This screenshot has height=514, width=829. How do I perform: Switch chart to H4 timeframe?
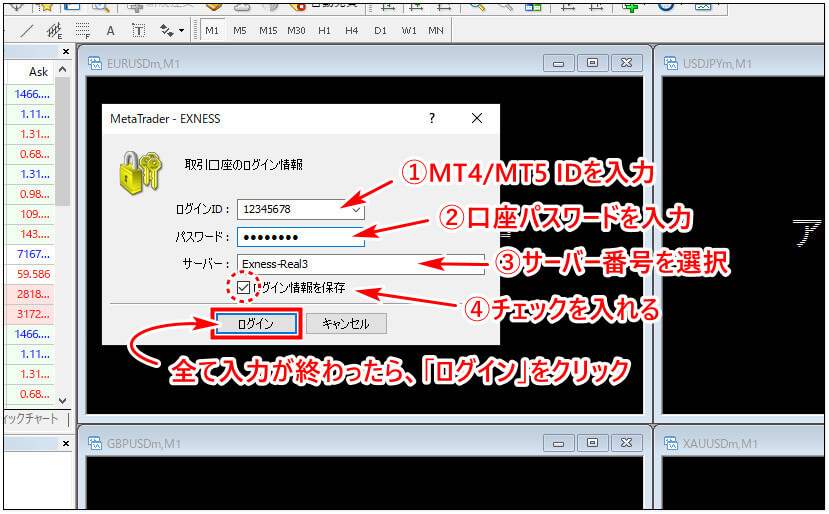[x=352, y=31]
